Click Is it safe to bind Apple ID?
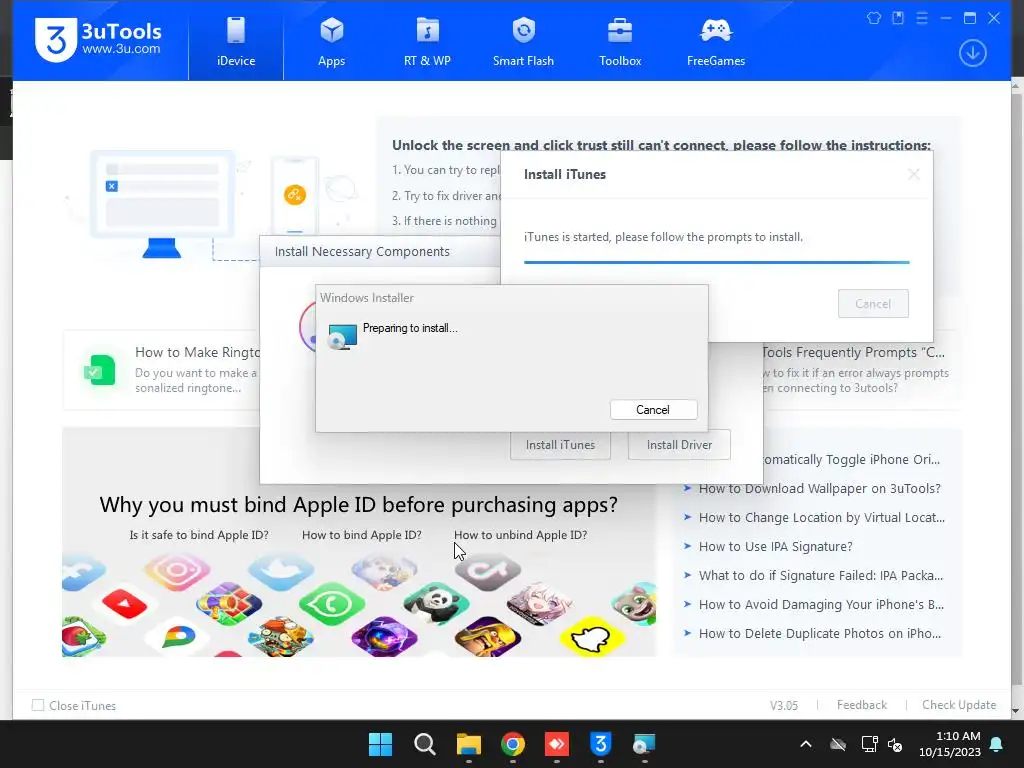The height and width of the screenshot is (768, 1024). 199,535
